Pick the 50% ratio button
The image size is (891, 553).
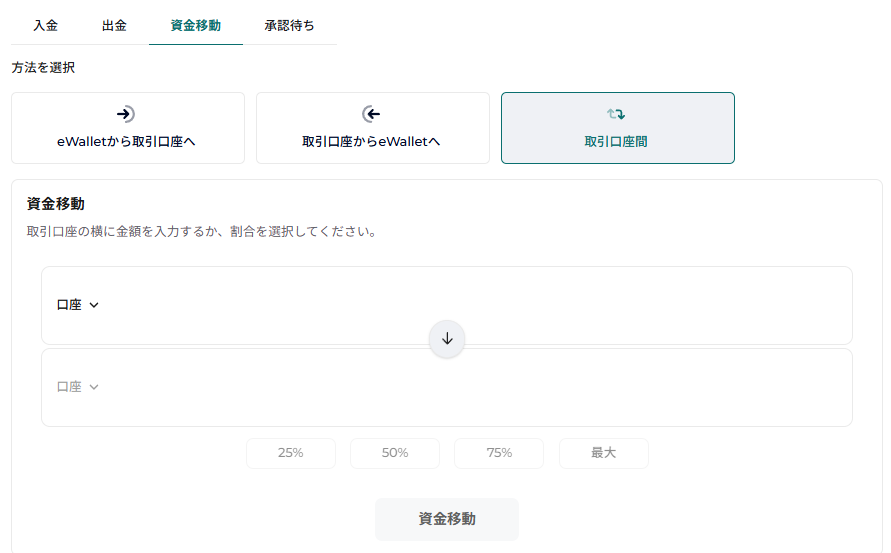[x=395, y=453]
